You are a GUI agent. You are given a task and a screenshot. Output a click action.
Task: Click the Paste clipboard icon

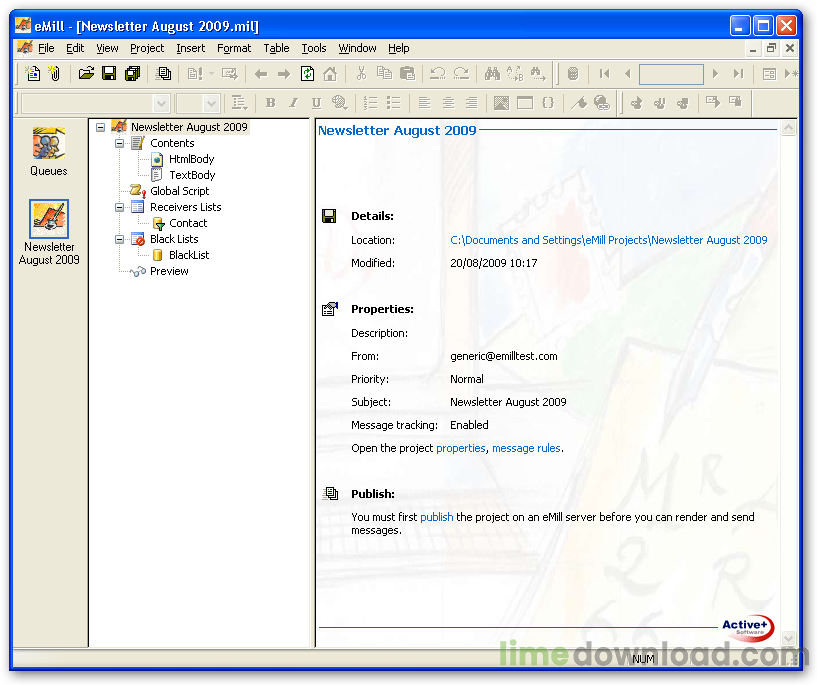tap(407, 74)
